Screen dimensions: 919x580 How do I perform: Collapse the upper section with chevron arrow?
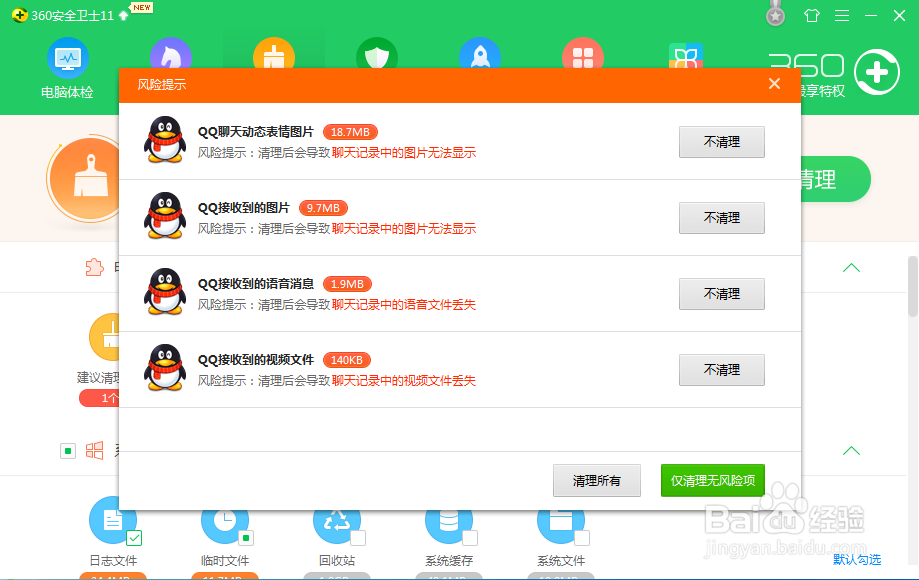coord(851,268)
